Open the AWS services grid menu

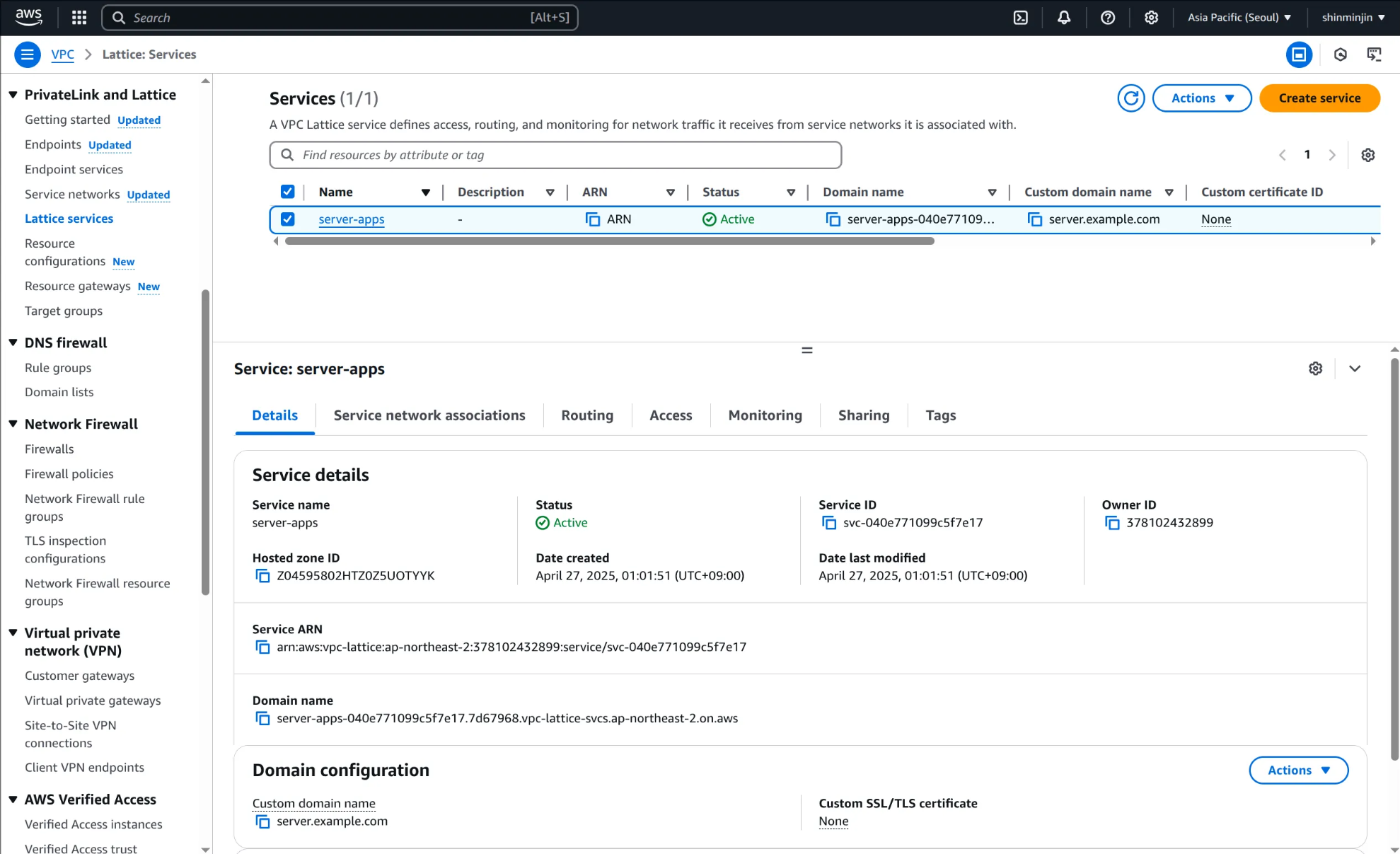79,18
